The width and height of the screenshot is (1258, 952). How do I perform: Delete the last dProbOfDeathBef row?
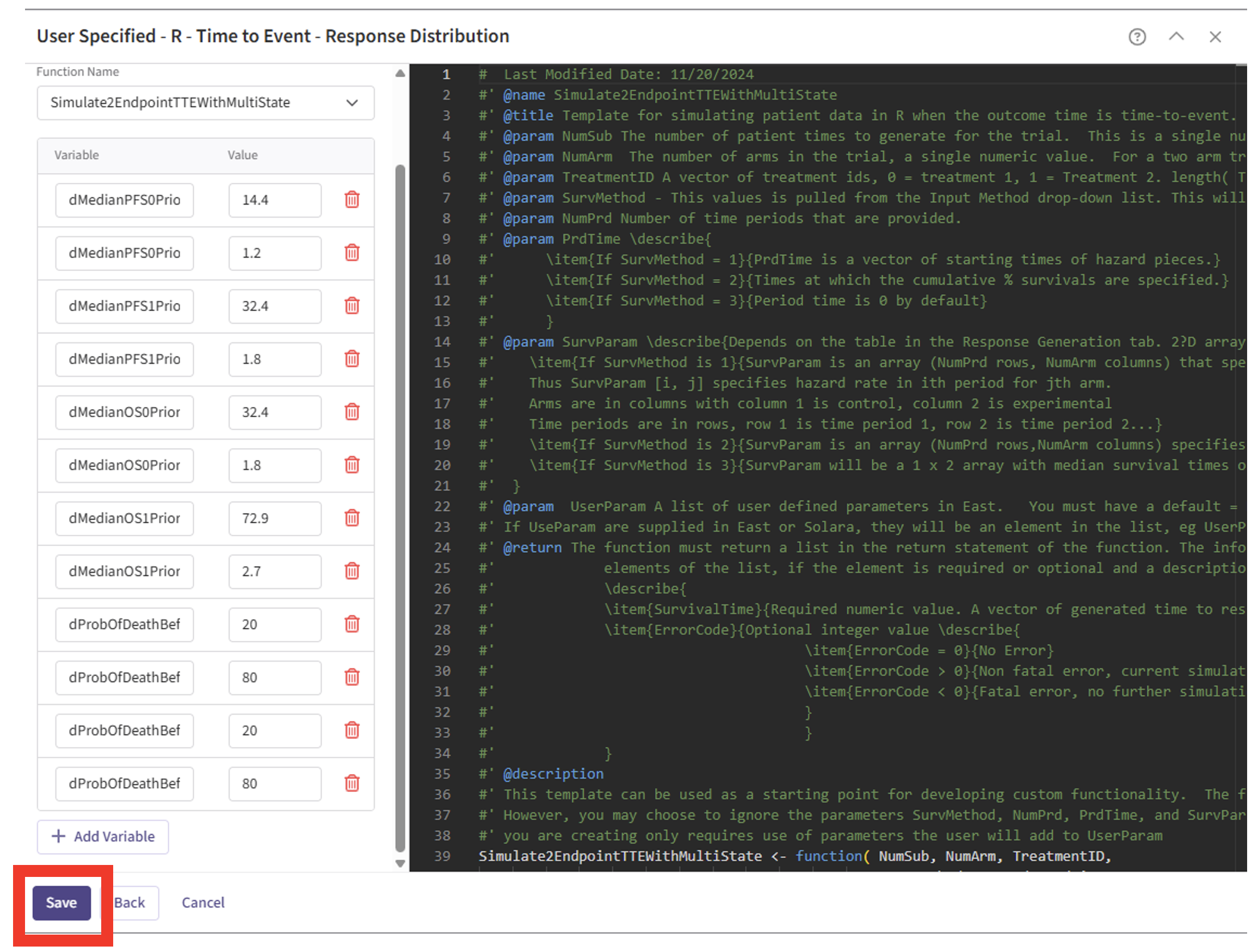(x=352, y=783)
